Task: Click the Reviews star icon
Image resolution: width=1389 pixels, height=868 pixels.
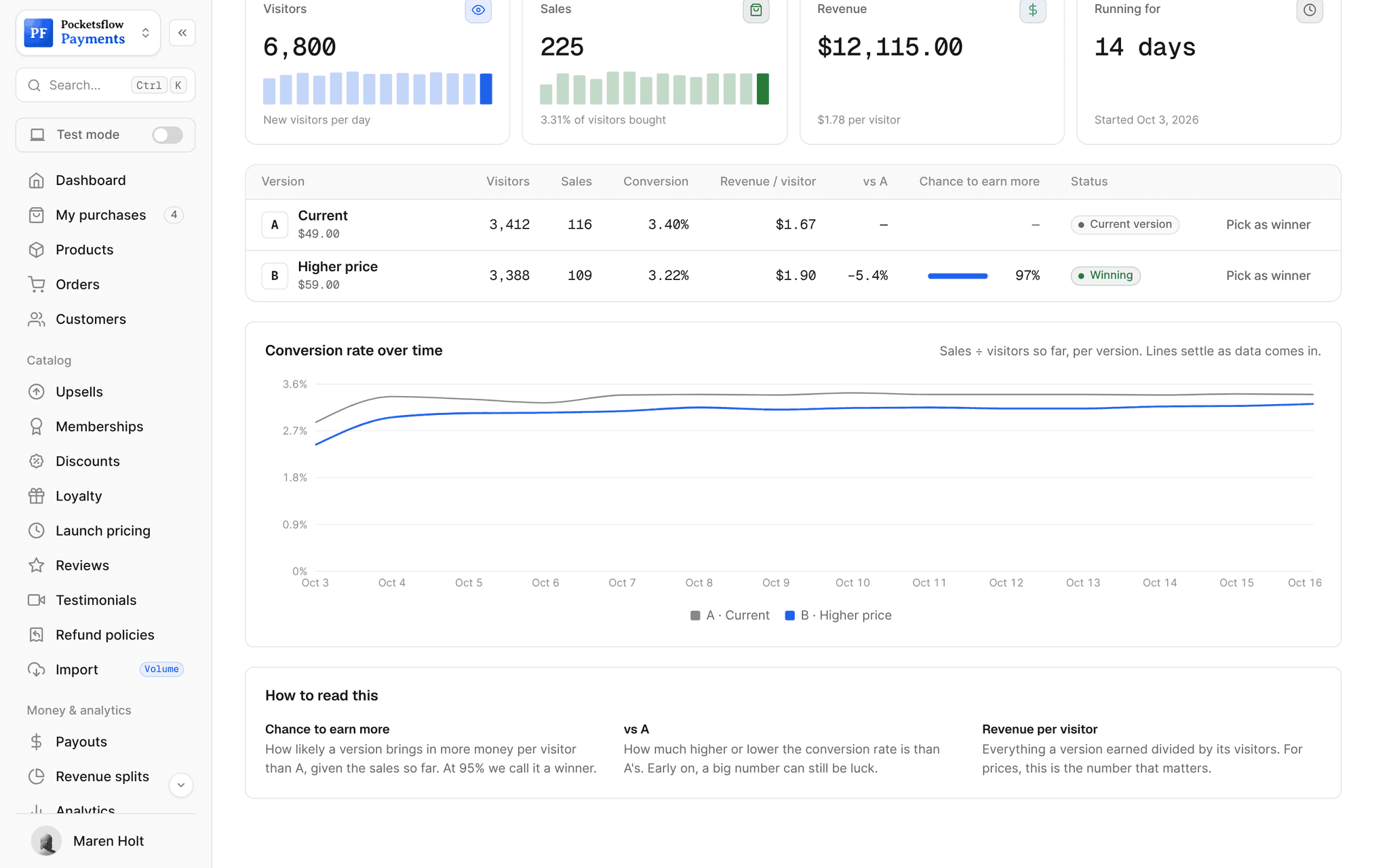Action: 37,566
